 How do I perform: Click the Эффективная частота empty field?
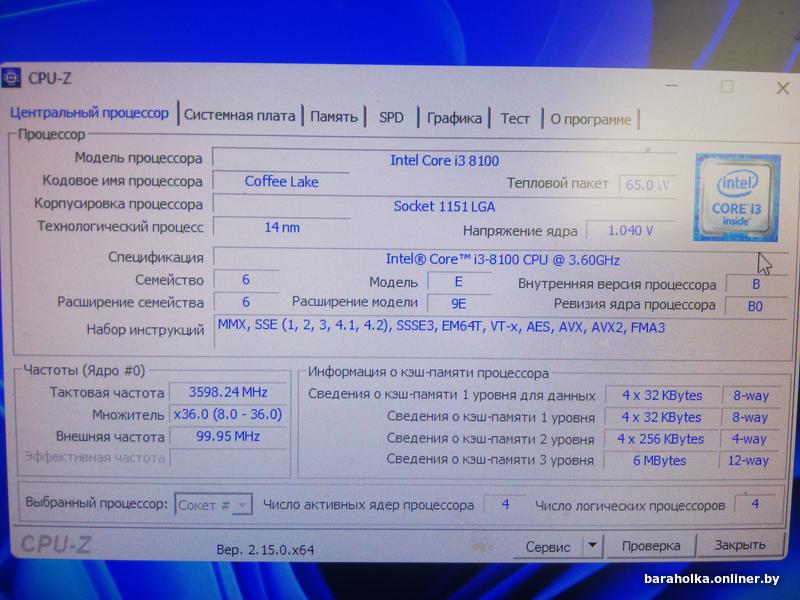pyautogui.click(x=228, y=458)
